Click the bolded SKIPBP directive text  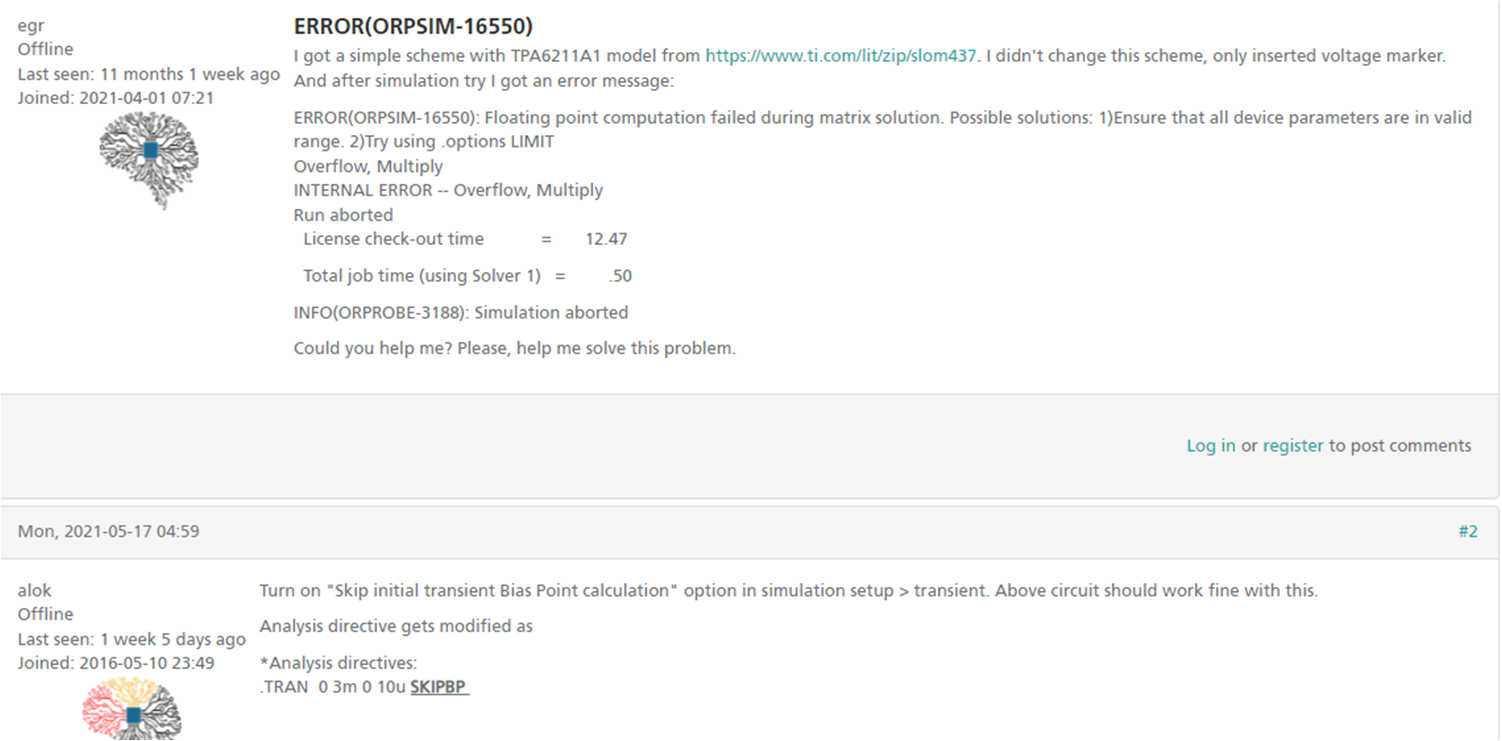(438, 687)
